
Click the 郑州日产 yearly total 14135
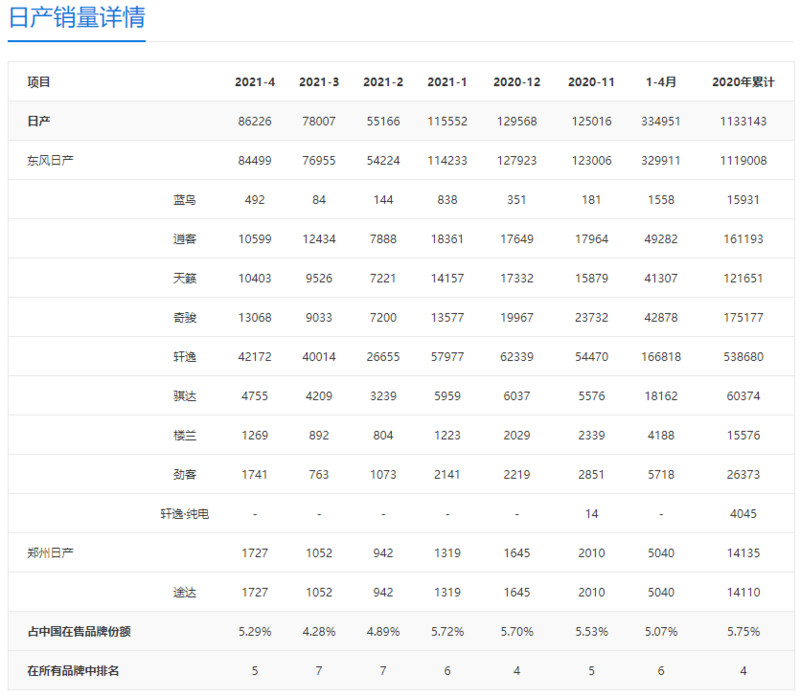pos(743,553)
